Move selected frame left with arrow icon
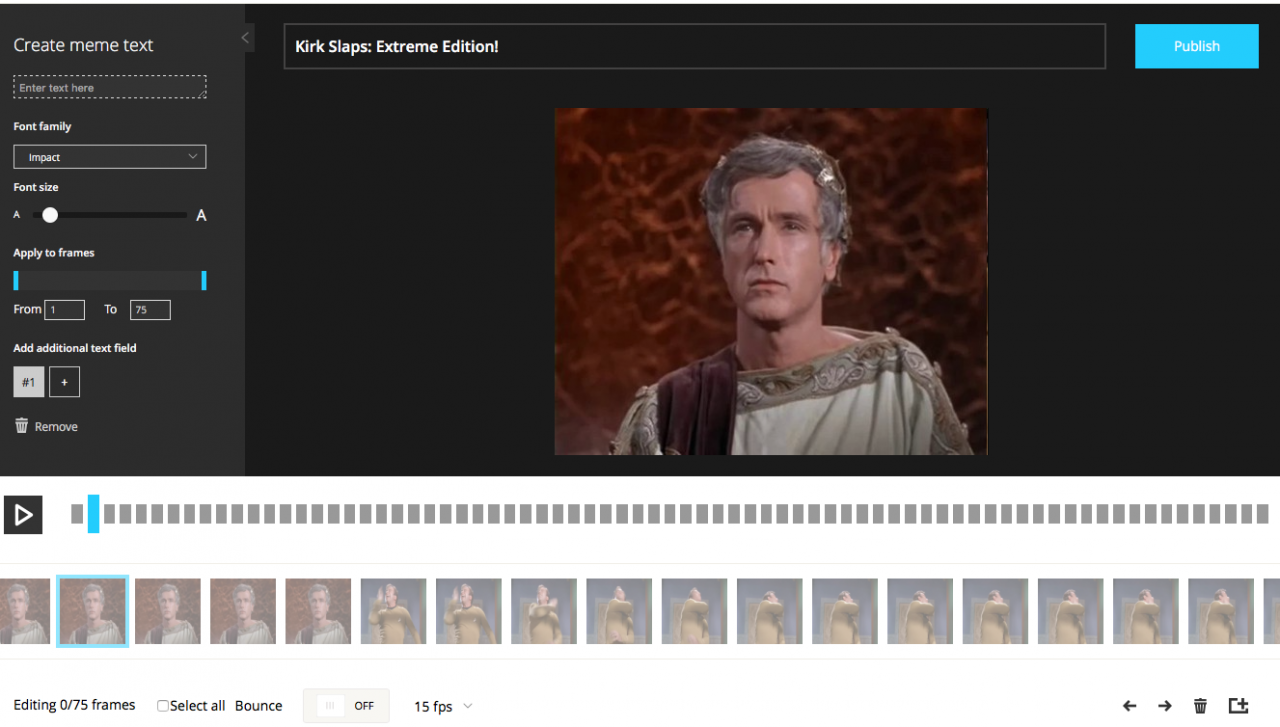Image resolution: width=1280 pixels, height=727 pixels. coord(1130,706)
